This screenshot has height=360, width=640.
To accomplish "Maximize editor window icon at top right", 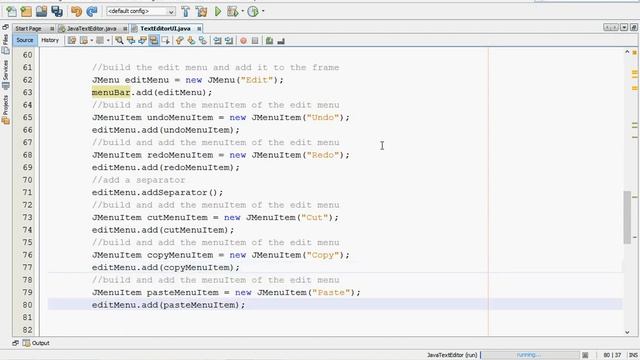I will coord(633,27).
